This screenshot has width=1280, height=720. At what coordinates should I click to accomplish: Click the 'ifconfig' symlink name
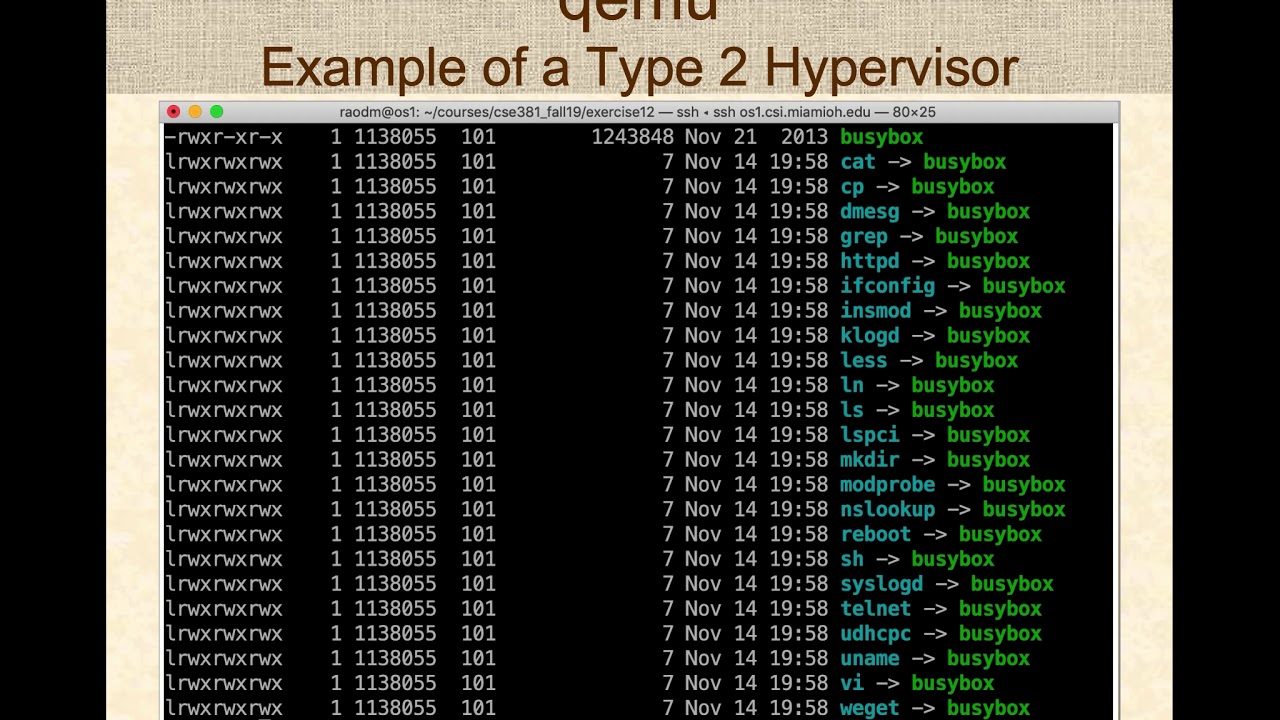[887, 286]
